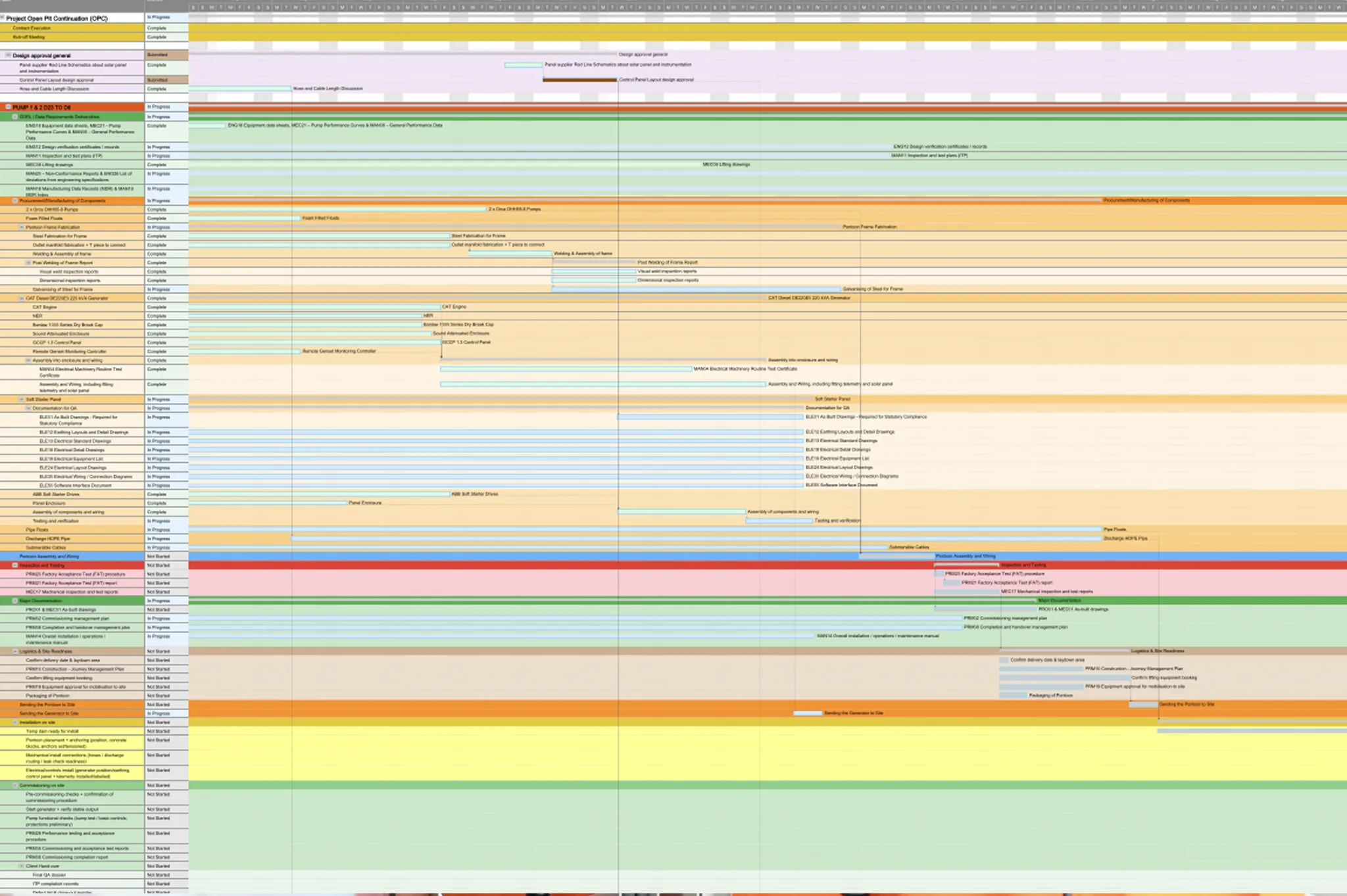The width and height of the screenshot is (1347, 896).
Task: Collapse the Logistics & Site Readiness group
Action: tap(15, 651)
